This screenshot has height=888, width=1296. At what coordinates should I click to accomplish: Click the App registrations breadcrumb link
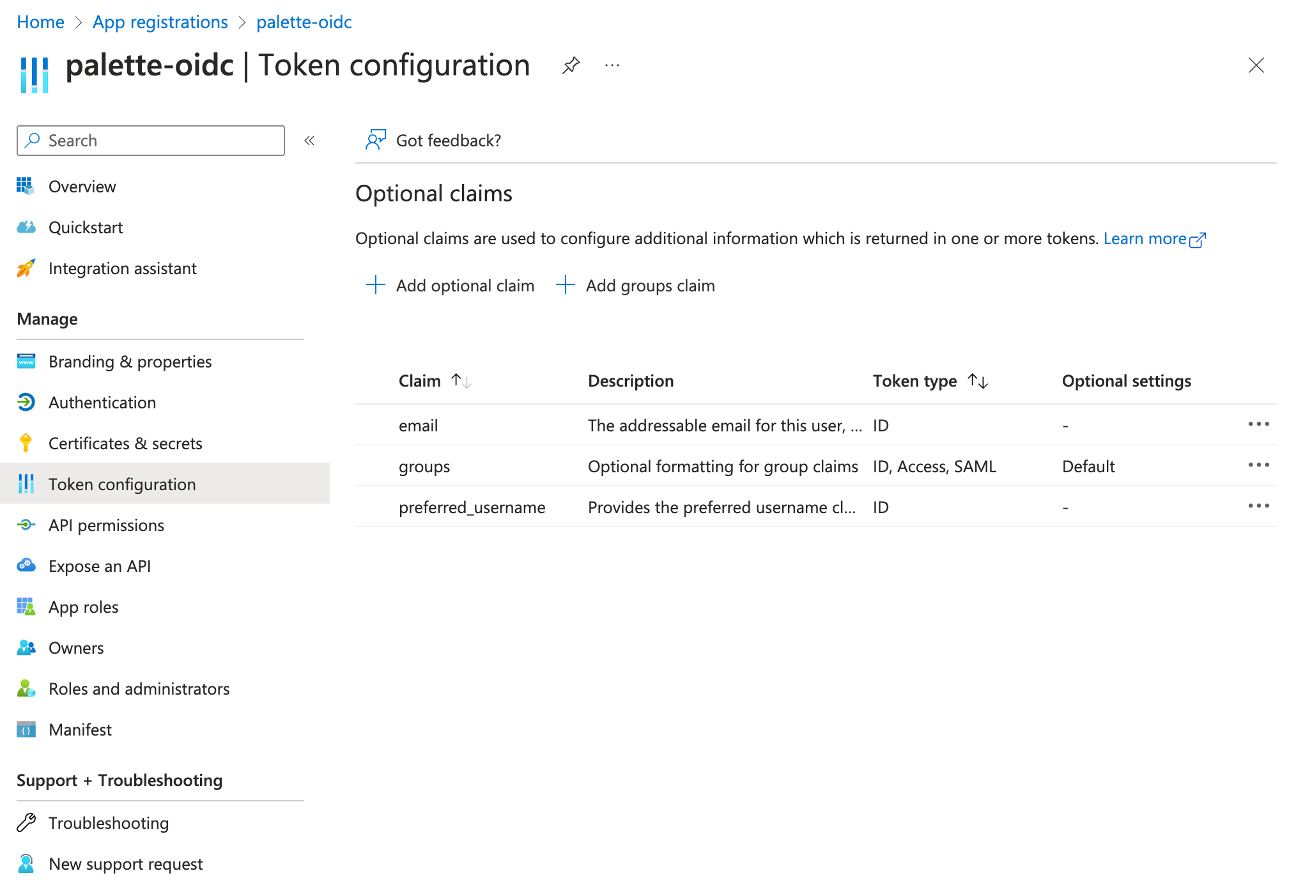[x=160, y=22]
